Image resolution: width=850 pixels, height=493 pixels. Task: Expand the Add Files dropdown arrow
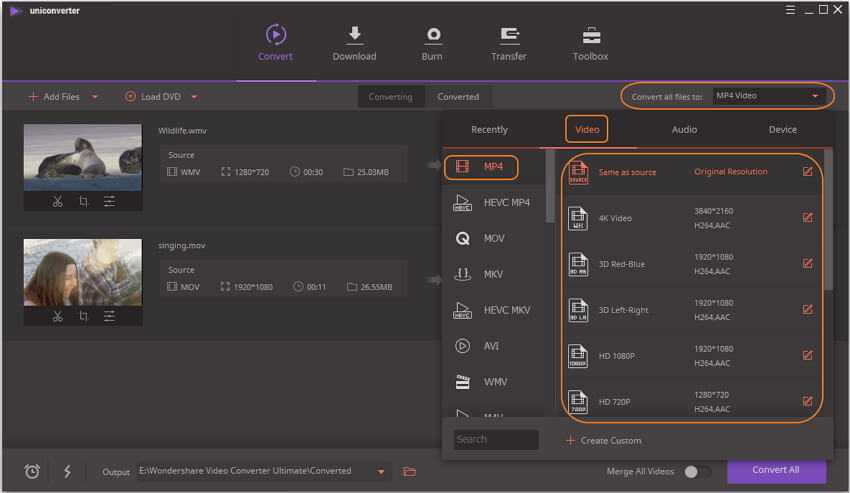click(95, 97)
